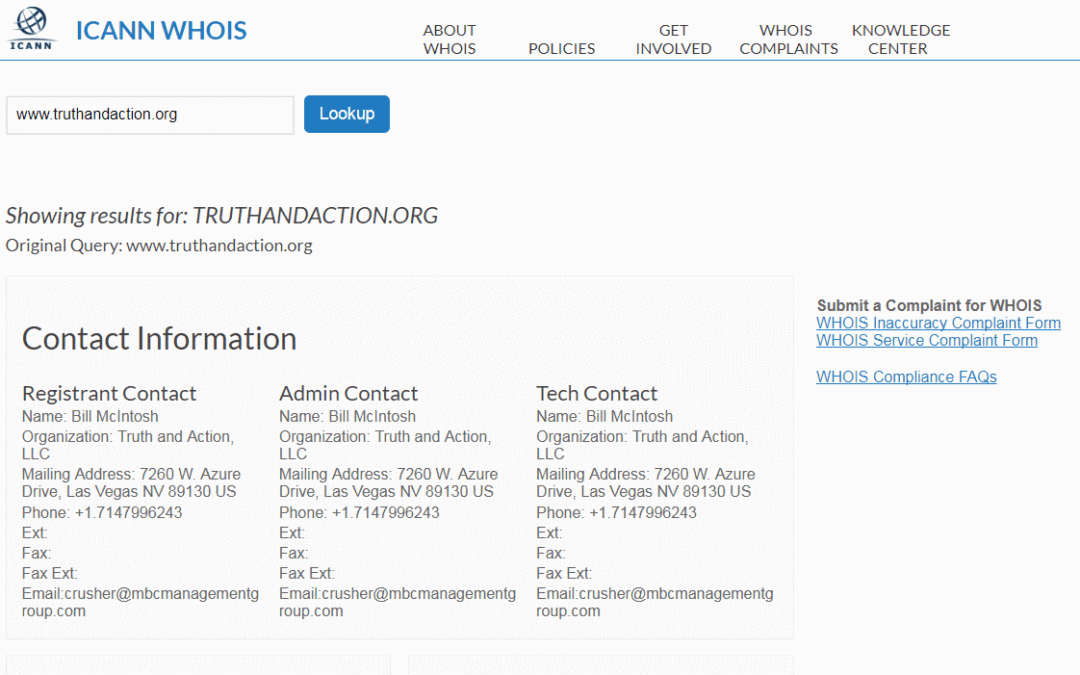The width and height of the screenshot is (1080, 675).
Task: Select Registrant Contact email address
Action: (x=141, y=603)
